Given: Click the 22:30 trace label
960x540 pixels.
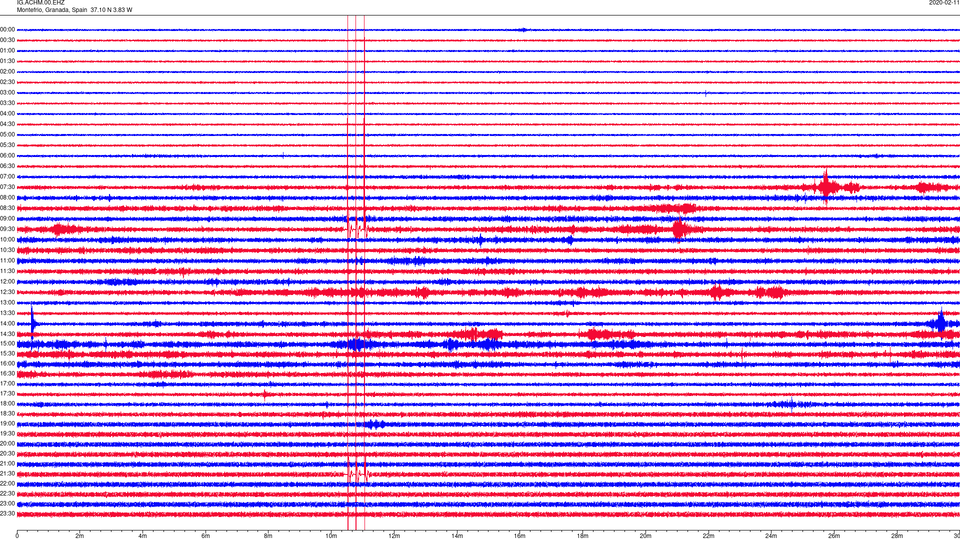Looking at the screenshot, I should [8, 493].
